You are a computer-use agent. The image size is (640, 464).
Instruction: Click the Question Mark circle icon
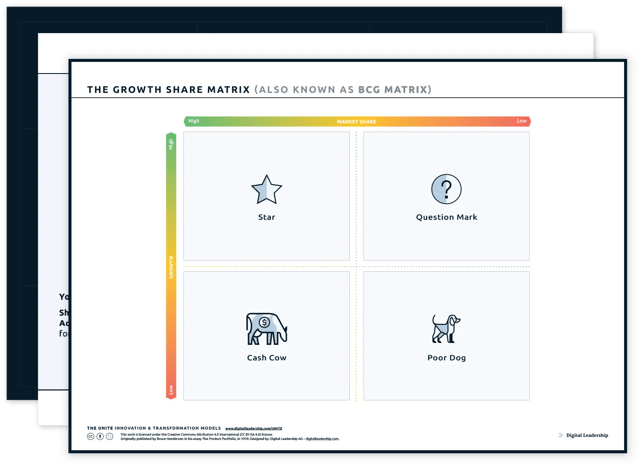(x=446, y=189)
